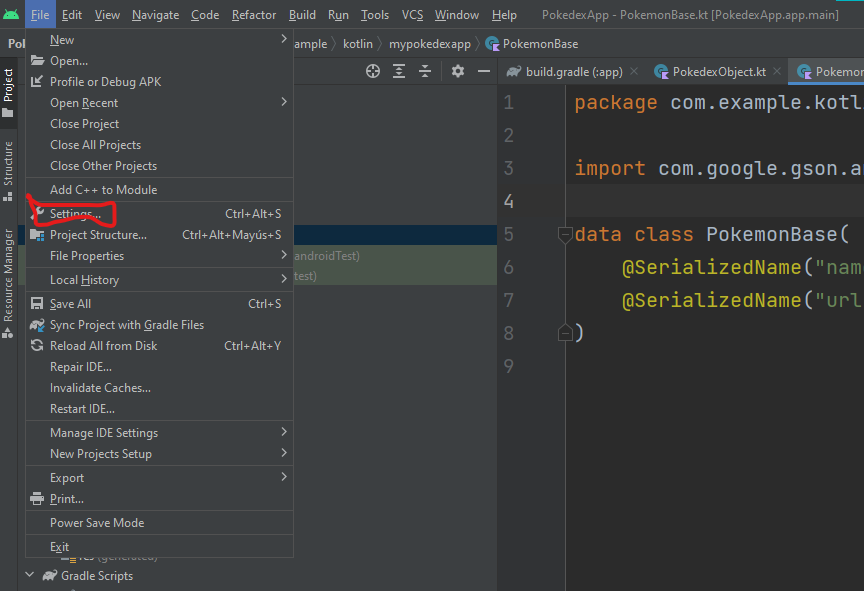Expand the Open Recent submenu
Viewport: 864px width, 591px height.
pos(84,103)
